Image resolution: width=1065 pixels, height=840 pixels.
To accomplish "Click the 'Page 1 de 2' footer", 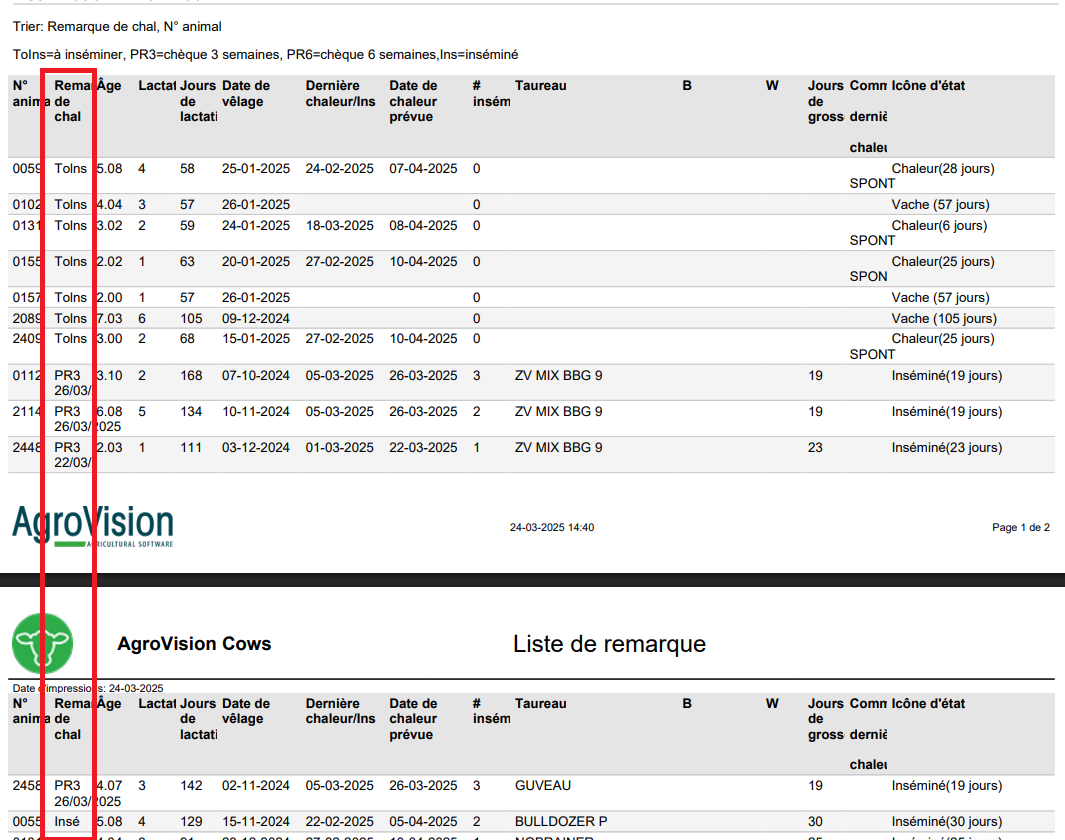I will [1021, 528].
